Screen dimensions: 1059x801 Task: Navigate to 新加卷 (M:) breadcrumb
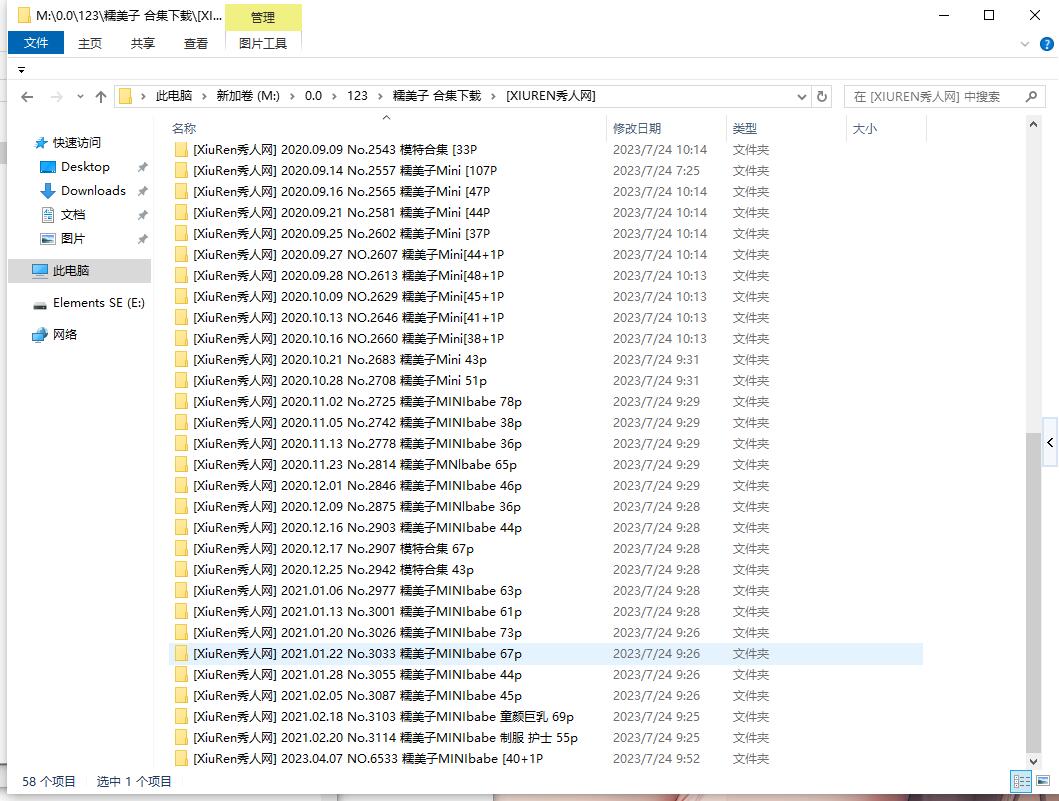[248, 96]
